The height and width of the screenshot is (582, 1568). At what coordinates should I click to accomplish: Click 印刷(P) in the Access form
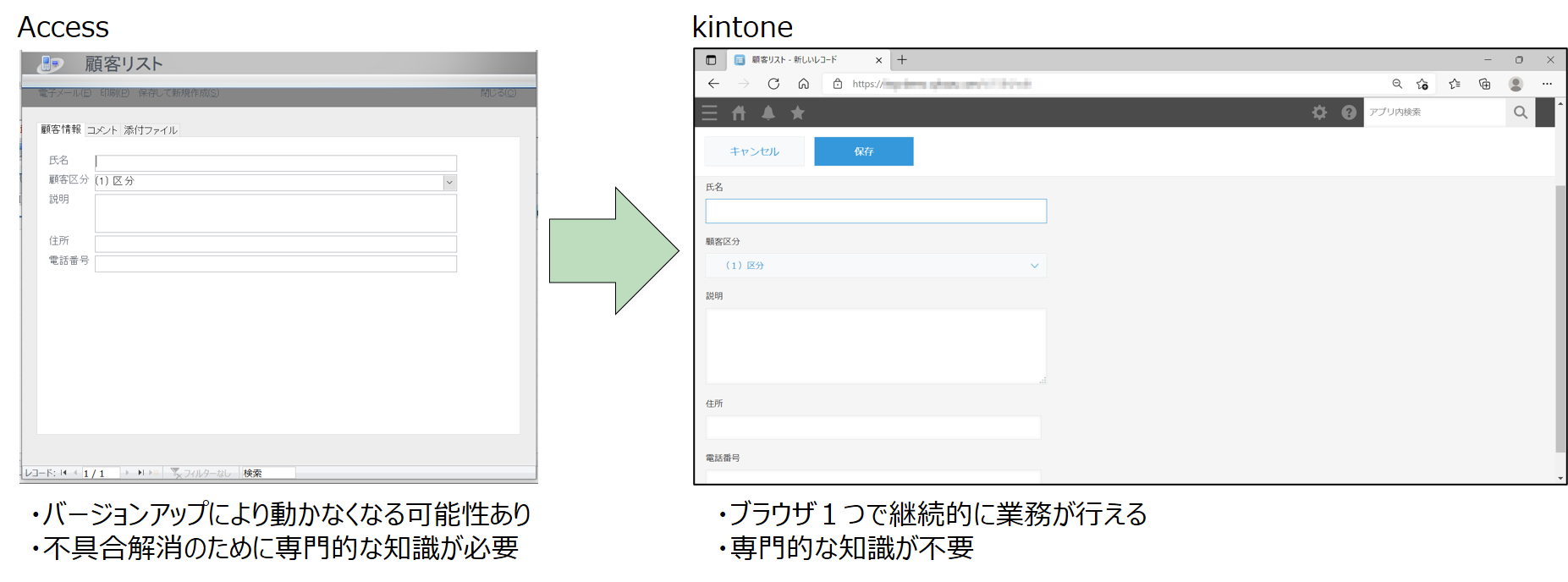(115, 93)
